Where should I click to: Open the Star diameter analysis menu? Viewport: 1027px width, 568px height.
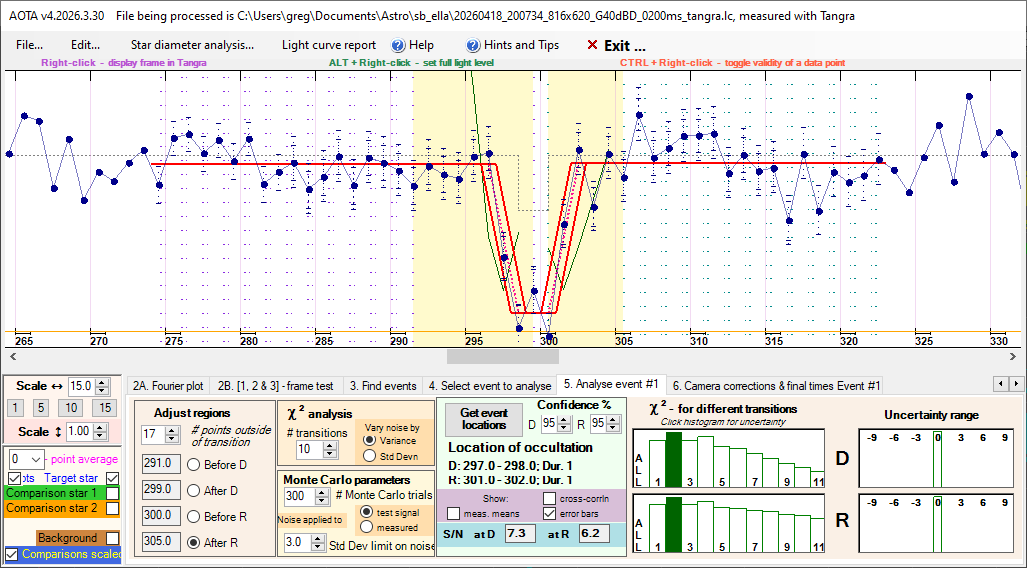pyautogui.click(x=192, y=45)
